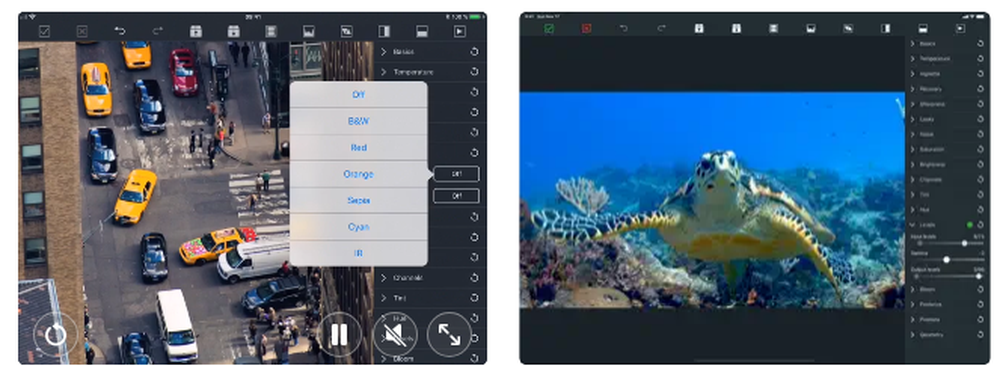The width and height of the screenshot is (1000, 366).
Task: Select B&W in the filter popup list
Action: (358, 121)
